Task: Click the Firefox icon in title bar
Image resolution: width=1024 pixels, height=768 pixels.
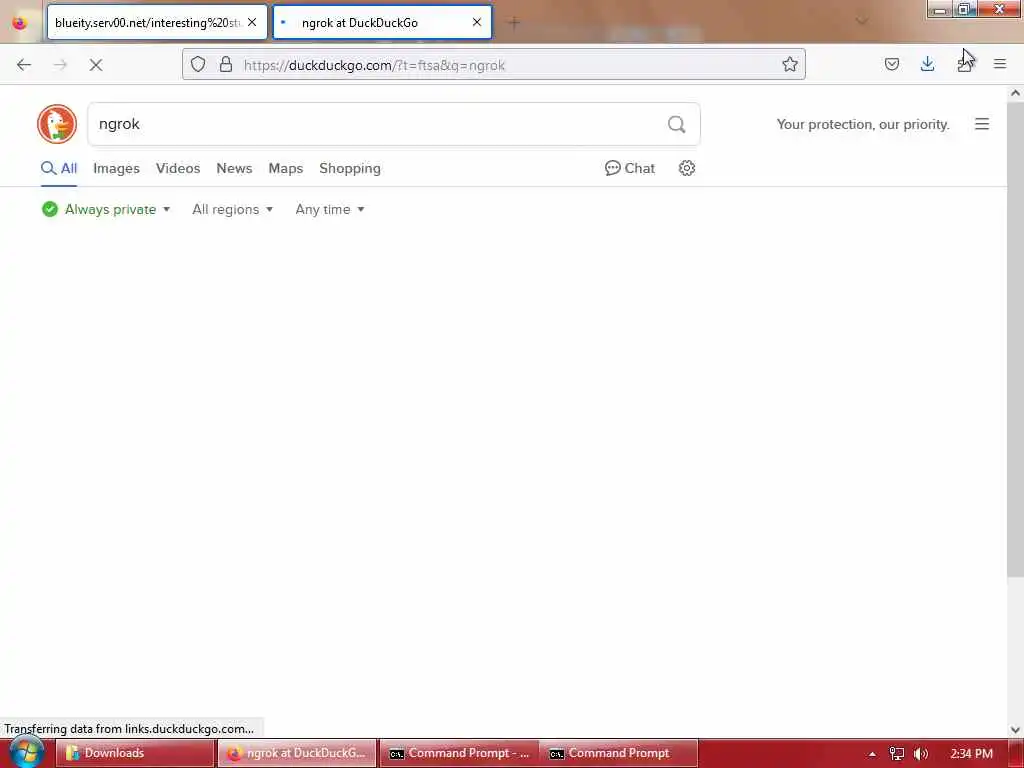Action: [20, 22]
